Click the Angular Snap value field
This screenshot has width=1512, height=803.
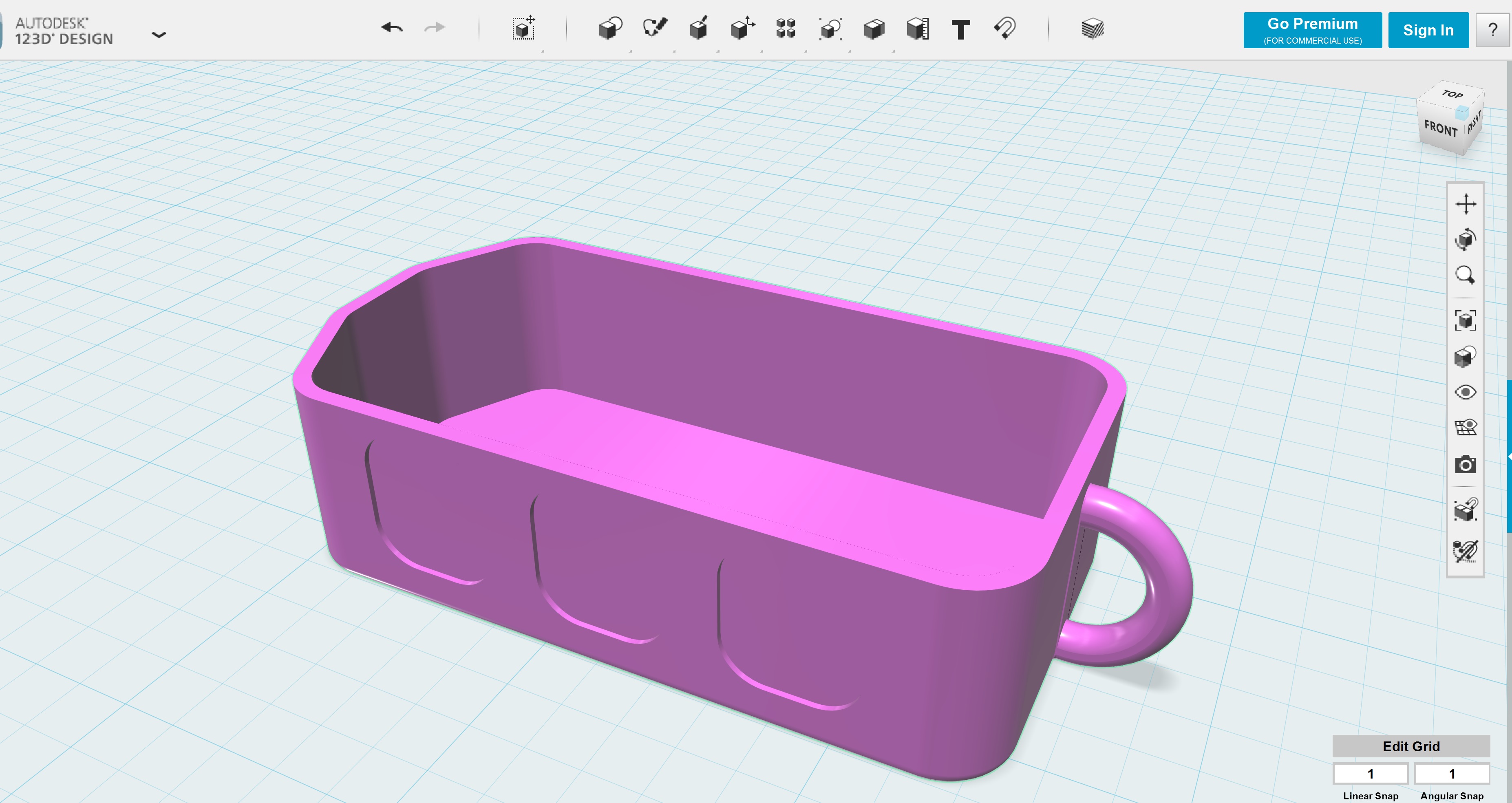point(1452,774)
